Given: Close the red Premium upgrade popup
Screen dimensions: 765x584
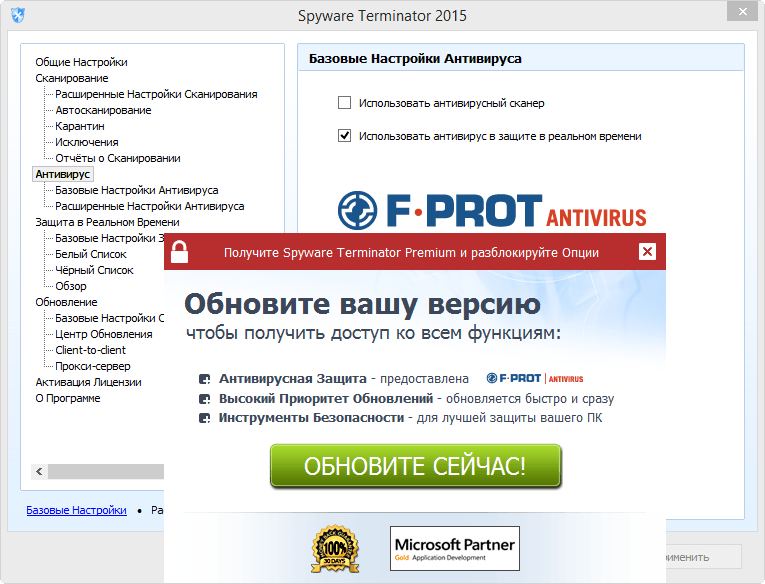Looking at the screenshot, I should click(x=647, y=252).
